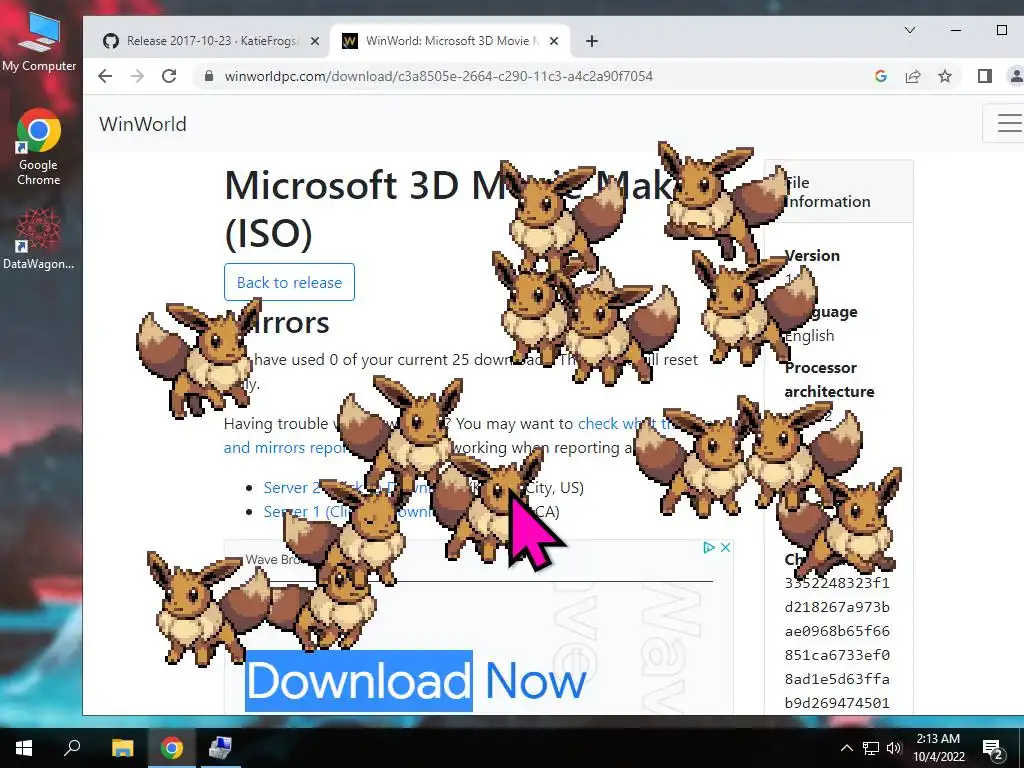Screen dimensions: 1024x768
Task: Click the site lock icon
Action: point(209,76)
